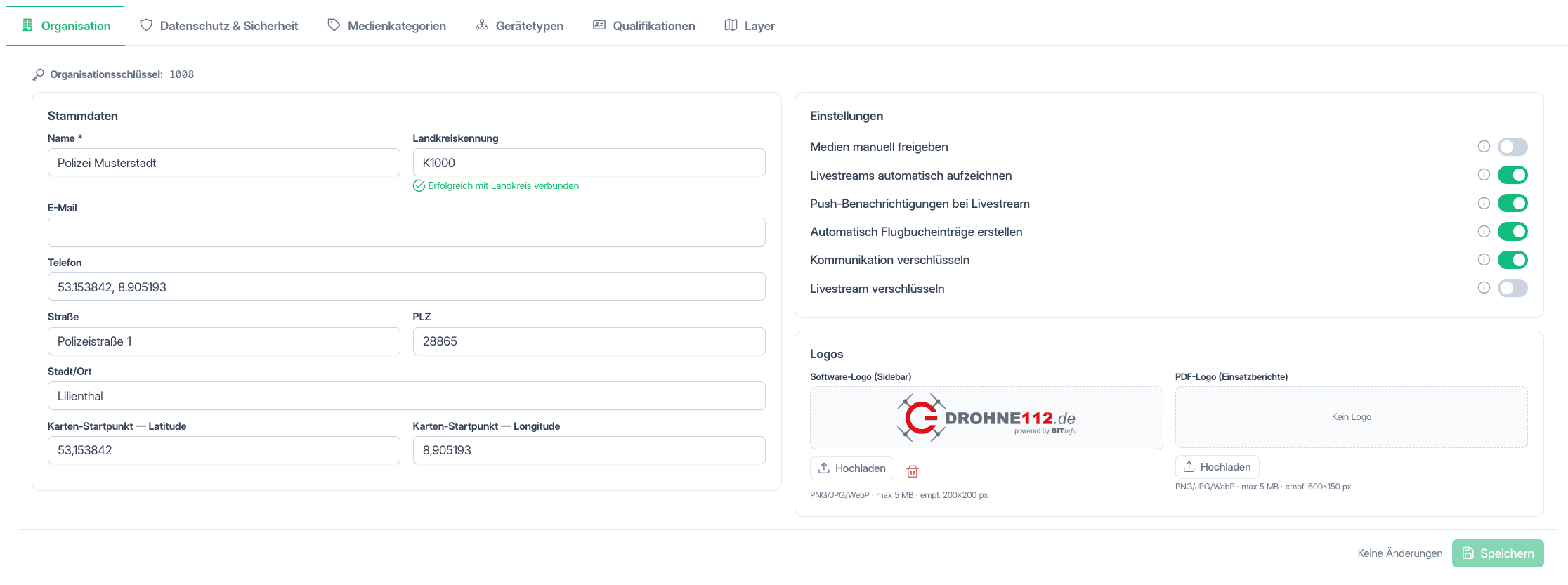The image size is (1568, 585).
Task: Click the info icon beside Medien manuell freigeben
Action: tap(1484, 146)
